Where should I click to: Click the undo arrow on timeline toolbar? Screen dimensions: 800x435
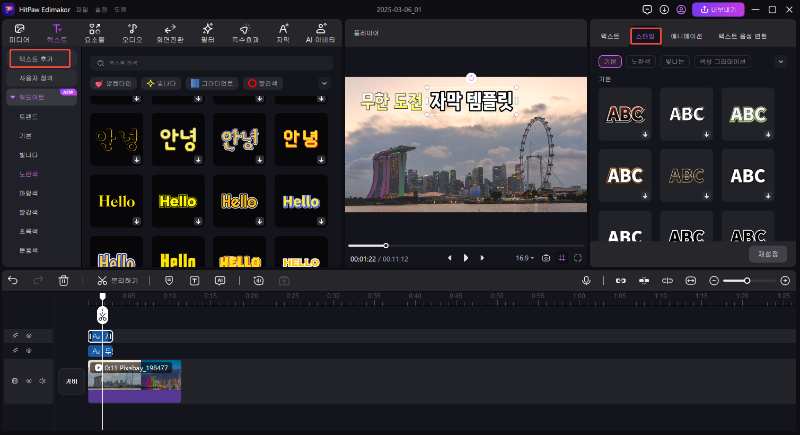click(13, 281)
